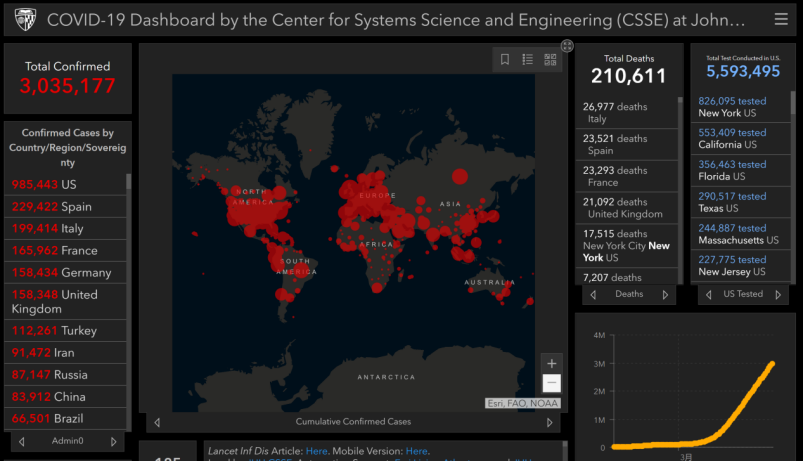Click the Europe label on the map
The height and width of the screenshot is (461, 804).
[x=377, y=195]
